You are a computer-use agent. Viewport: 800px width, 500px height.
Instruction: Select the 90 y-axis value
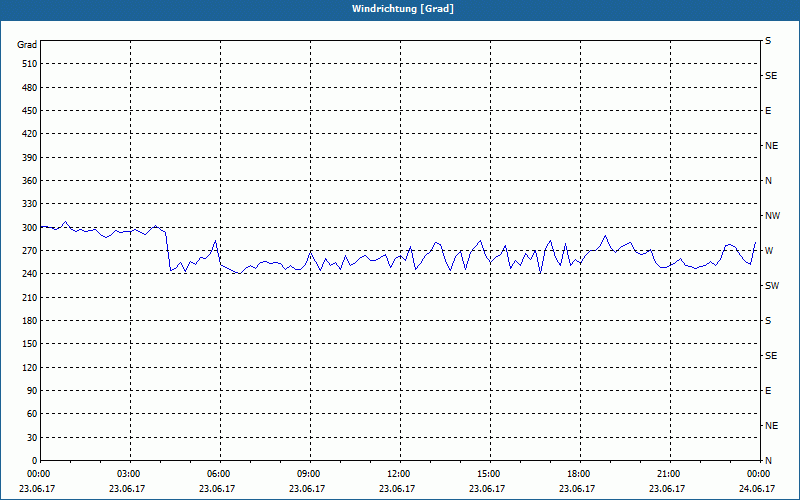point(32,391)
